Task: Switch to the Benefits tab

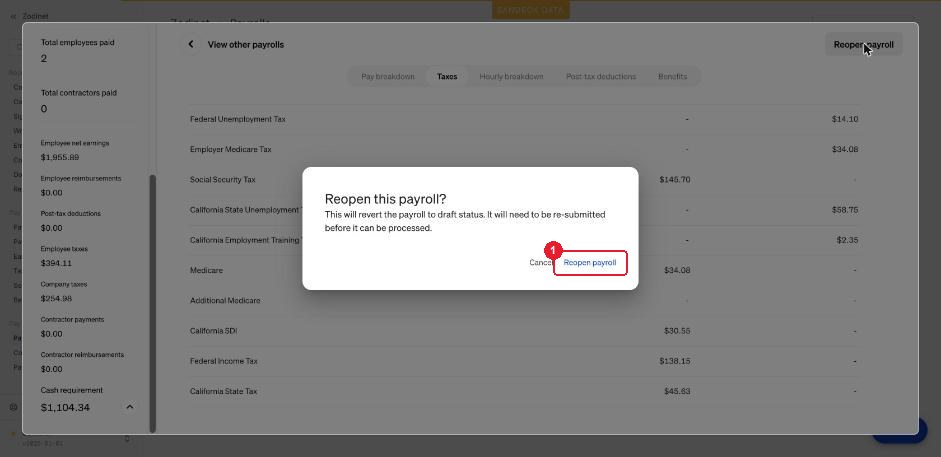Action: pos(672,77)
